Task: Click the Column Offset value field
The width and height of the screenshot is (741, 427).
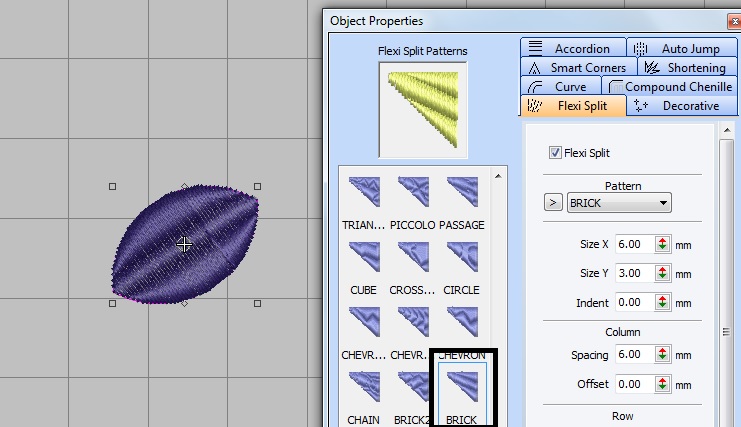Action: pyautogui.click(x=635, y=384)
